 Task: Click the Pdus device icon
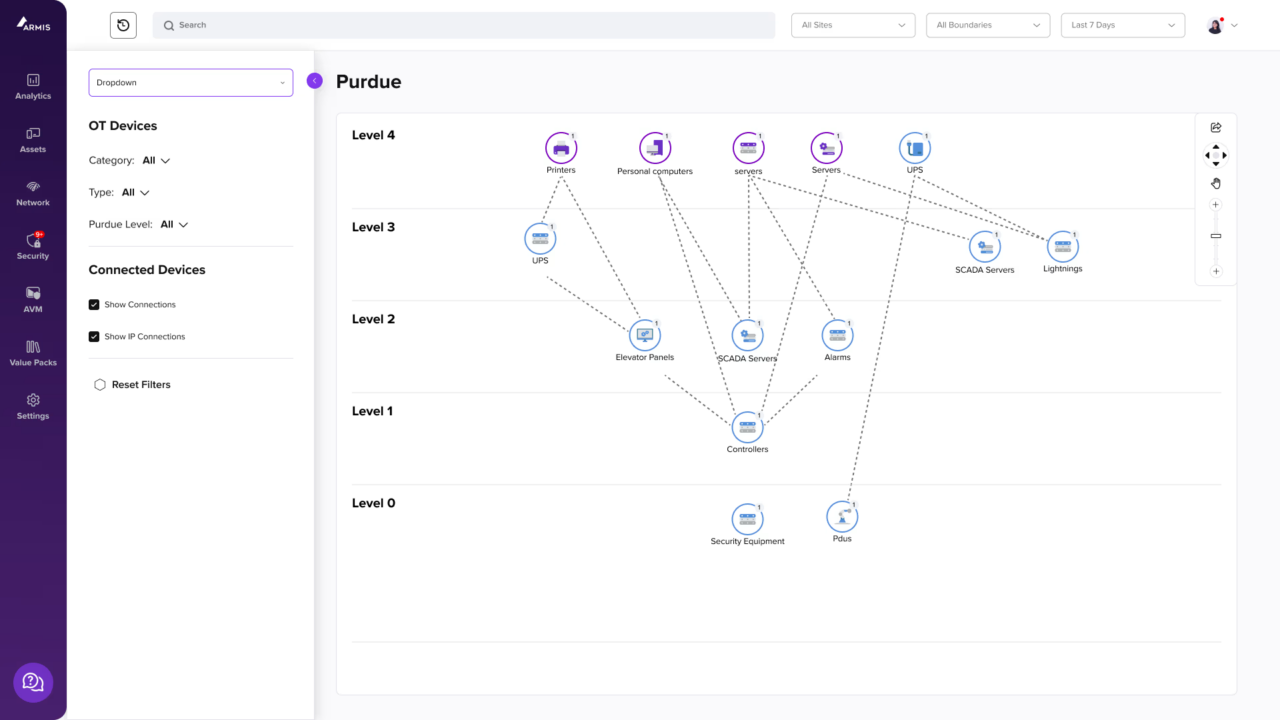click(842, 517)
